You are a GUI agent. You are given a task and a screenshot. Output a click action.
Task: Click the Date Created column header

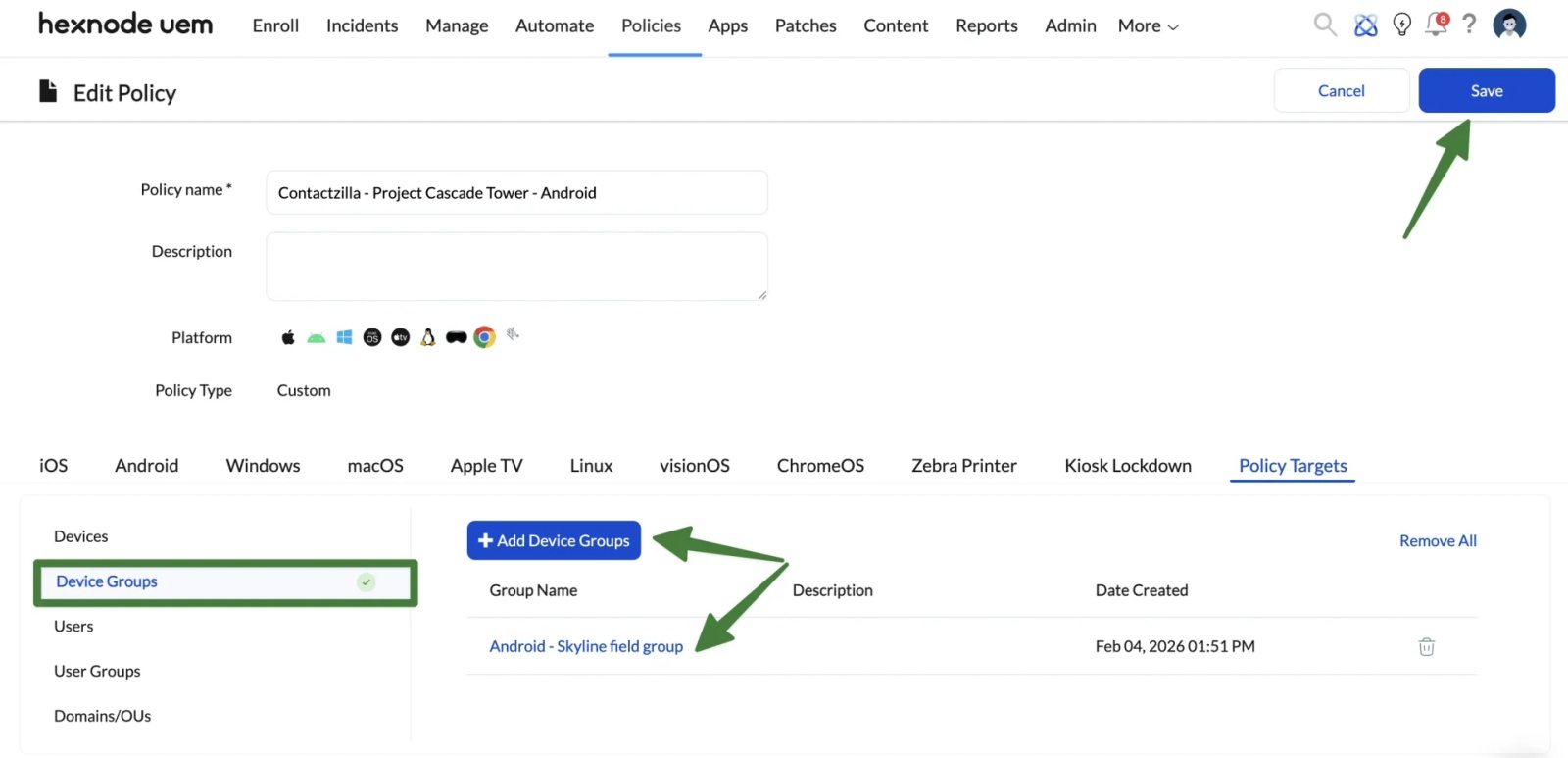click(x=1142, y=590)
